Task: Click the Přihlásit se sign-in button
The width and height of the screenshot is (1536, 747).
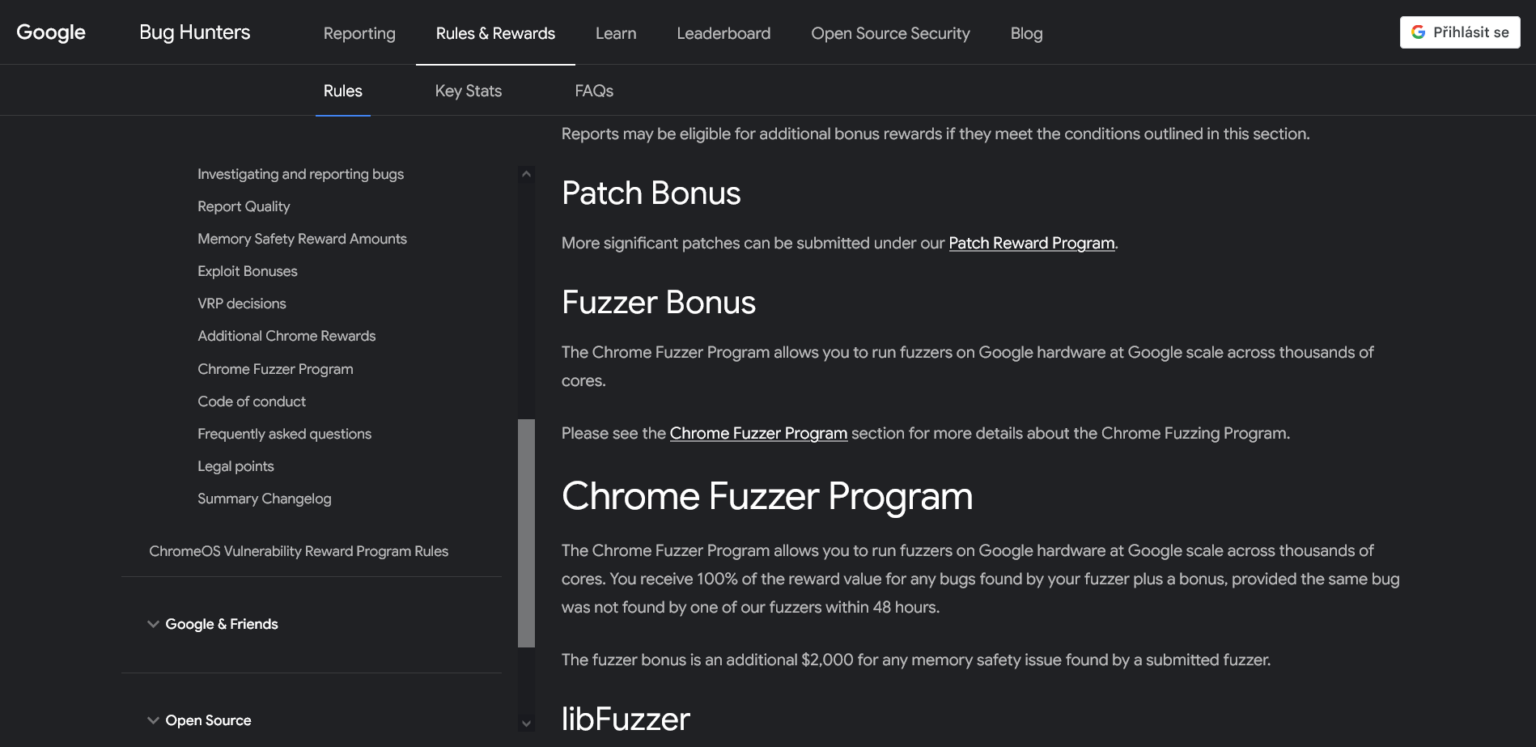Action: pyautogui.click(x=1460, y=32)
